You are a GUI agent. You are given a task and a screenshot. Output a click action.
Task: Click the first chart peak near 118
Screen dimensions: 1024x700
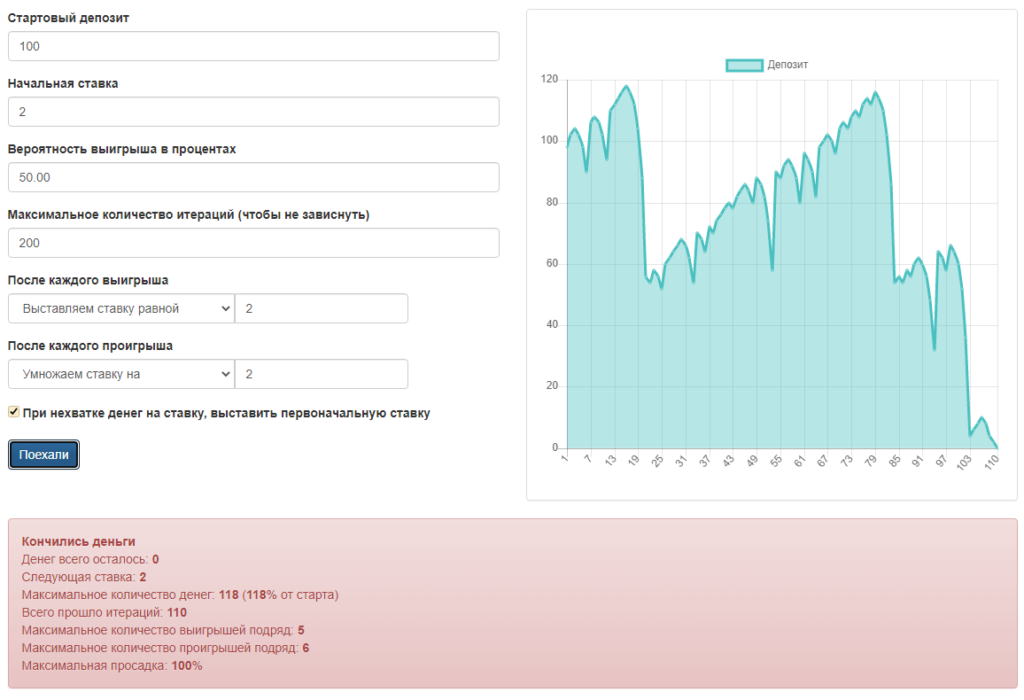(627, 87)
